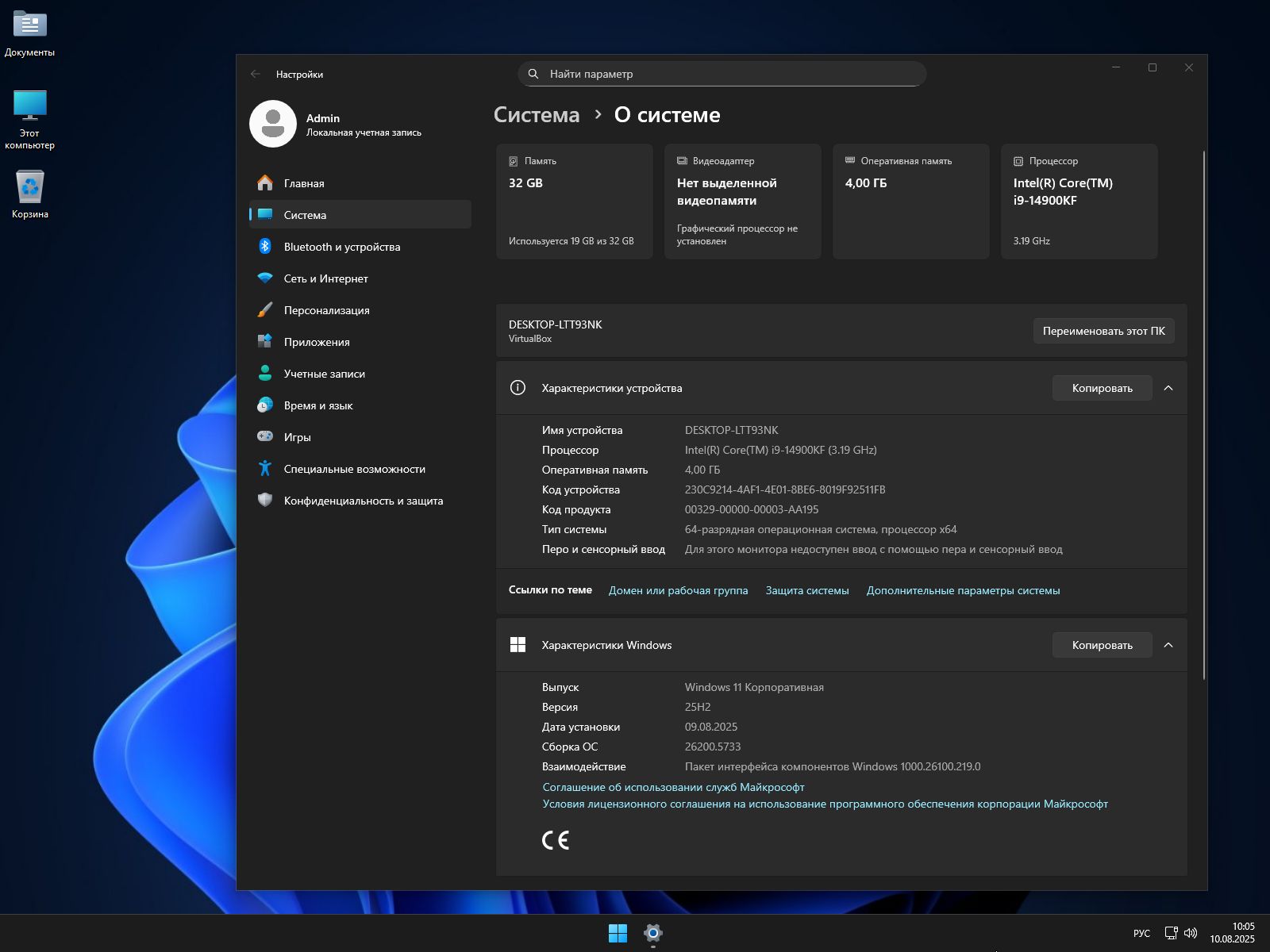Image resolution: width=1270 pixels, height=952 pixels.
Task: Open the clock showing 10:05 in taskbar
Action: pyautogui.click(x=1232, y=933)
